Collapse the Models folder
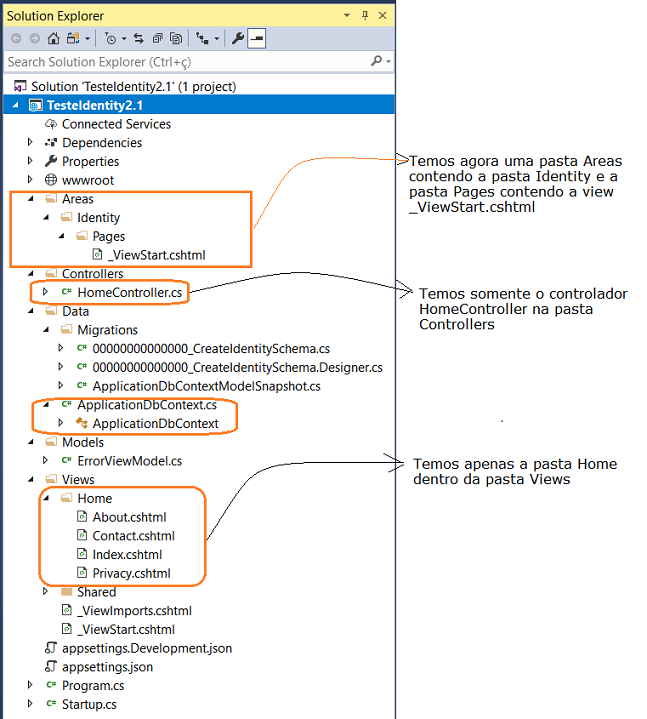This screenshot has width=647, height=719. [x=31, y=442]
